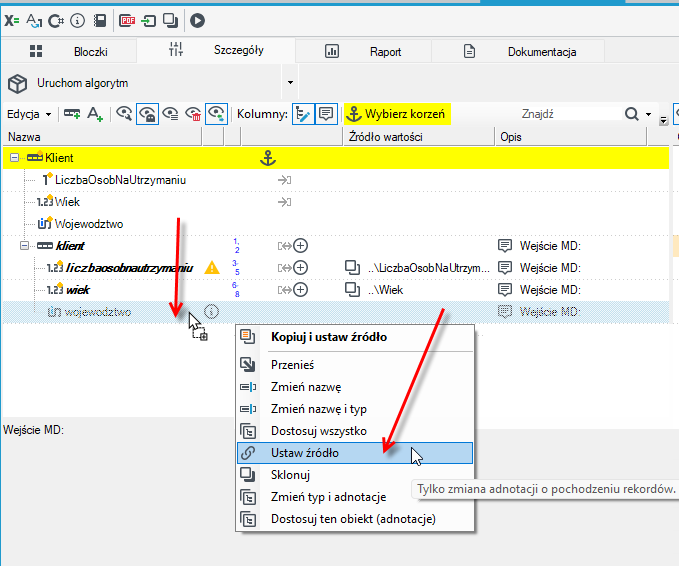This screenshot has width=679, height=566.
Task: Click the plus circle icon in liczbaosobnautrzymaniu row
Action: tap(301, 268)
